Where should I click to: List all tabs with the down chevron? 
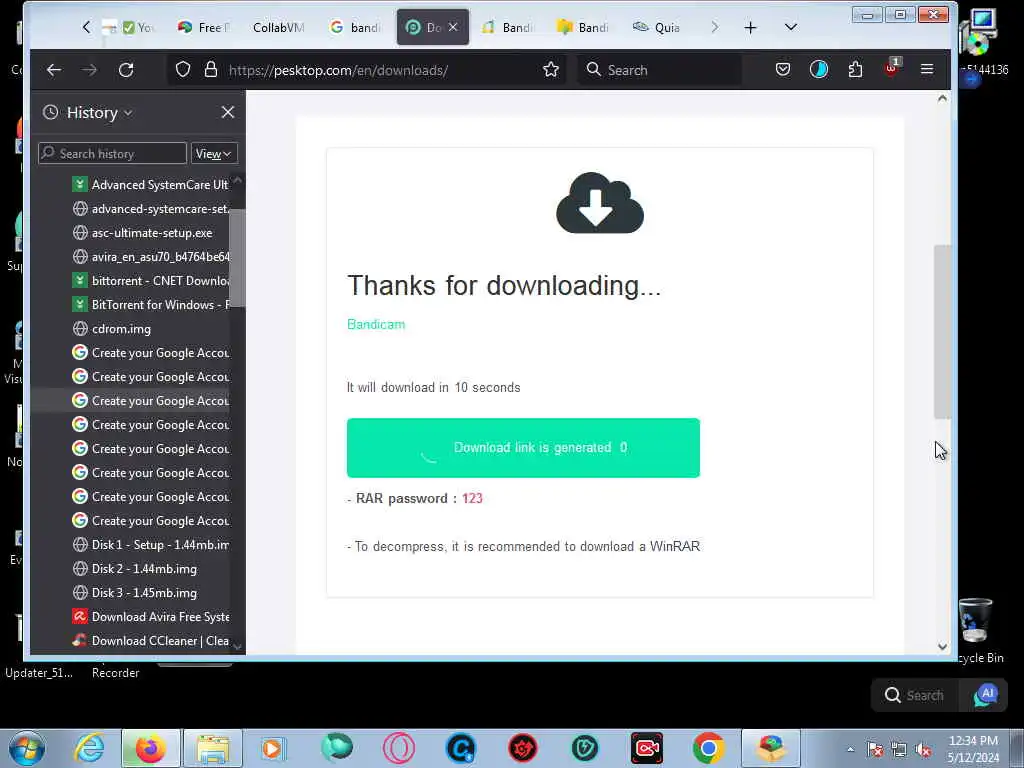[791, 27]
